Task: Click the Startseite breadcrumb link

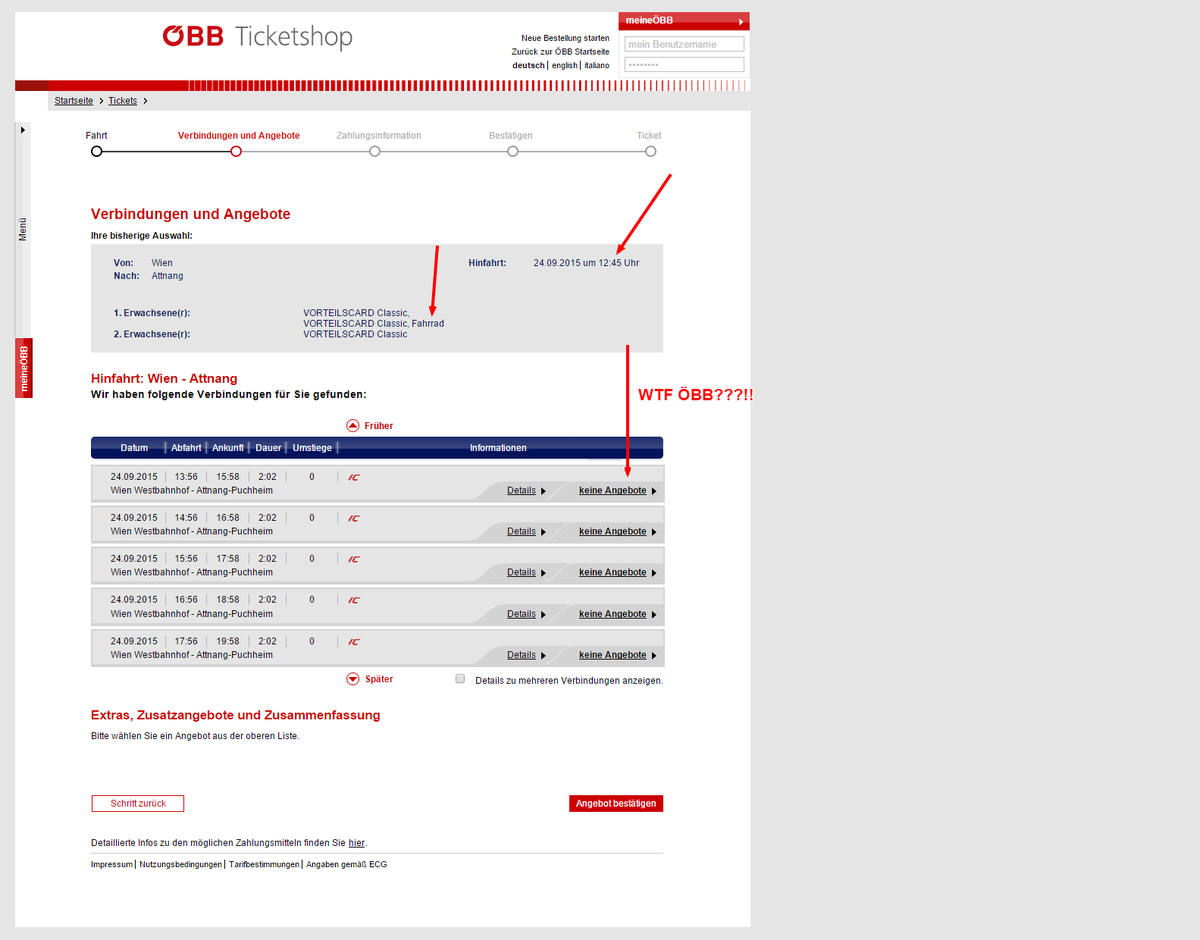Action: 74,101
